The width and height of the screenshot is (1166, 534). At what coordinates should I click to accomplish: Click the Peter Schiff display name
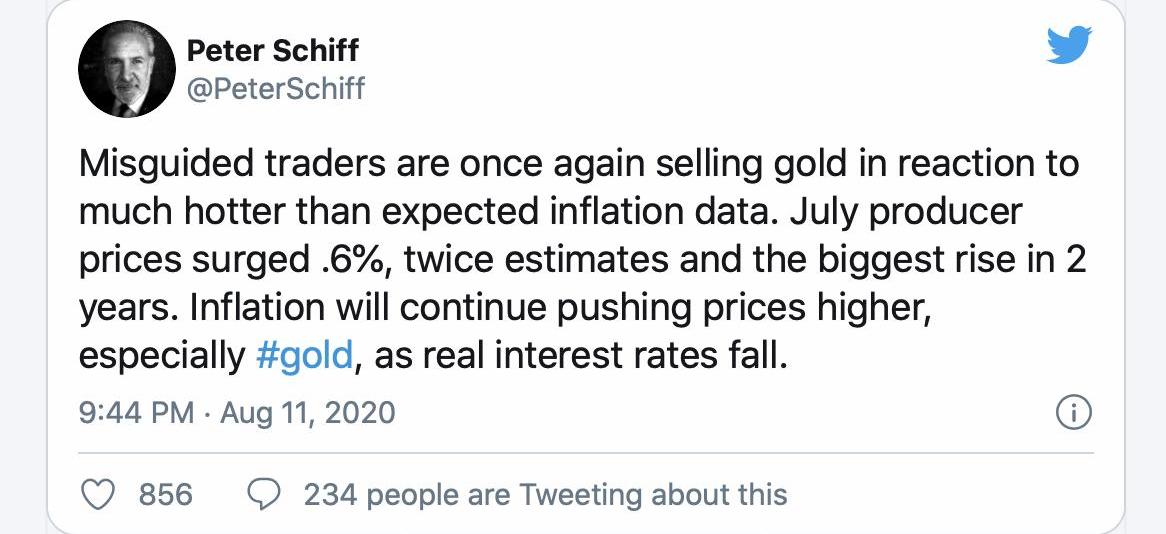click(272, 51)
